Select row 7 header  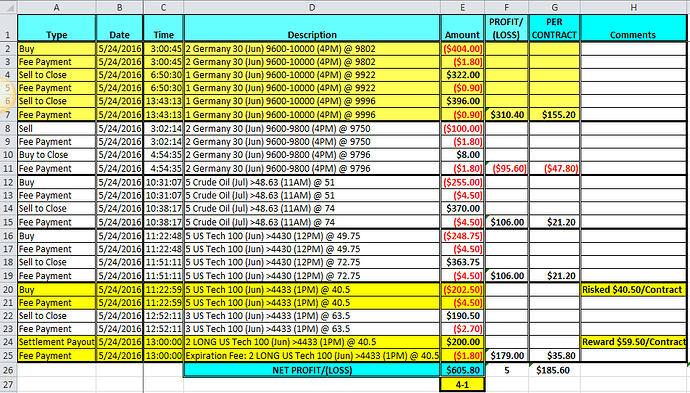pyautogui.click(x=8, y=115)
